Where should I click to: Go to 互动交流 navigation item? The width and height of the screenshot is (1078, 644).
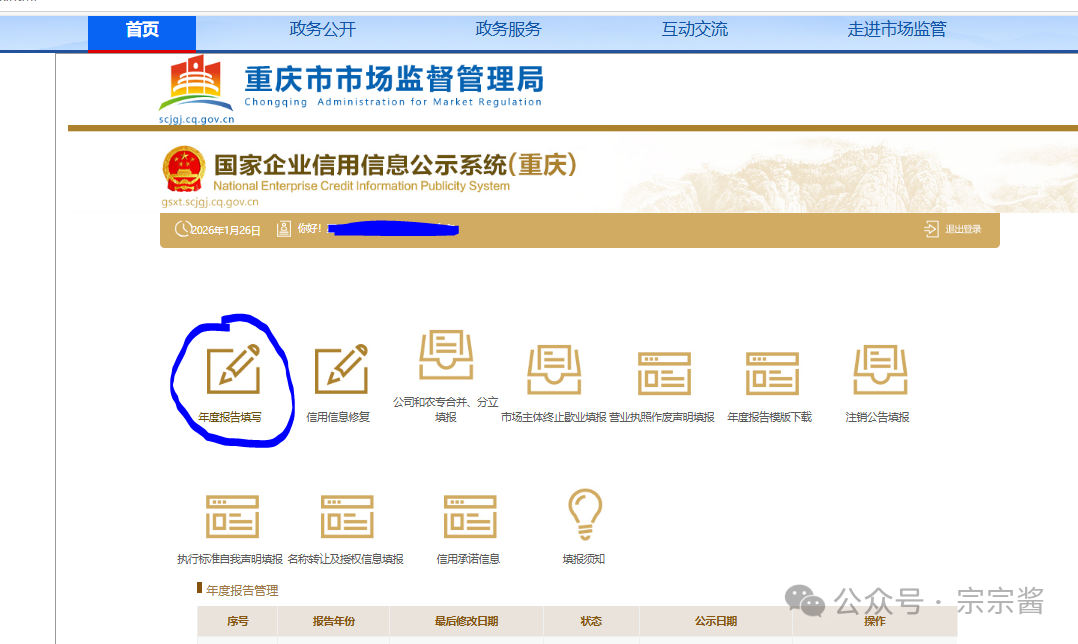click(x=694, y=30)
